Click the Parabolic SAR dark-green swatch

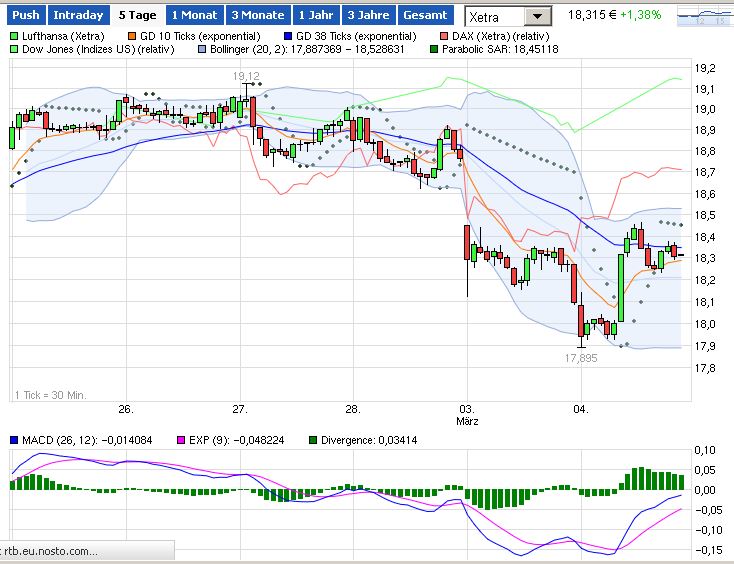pyautogui.click(x=434, y=49)
